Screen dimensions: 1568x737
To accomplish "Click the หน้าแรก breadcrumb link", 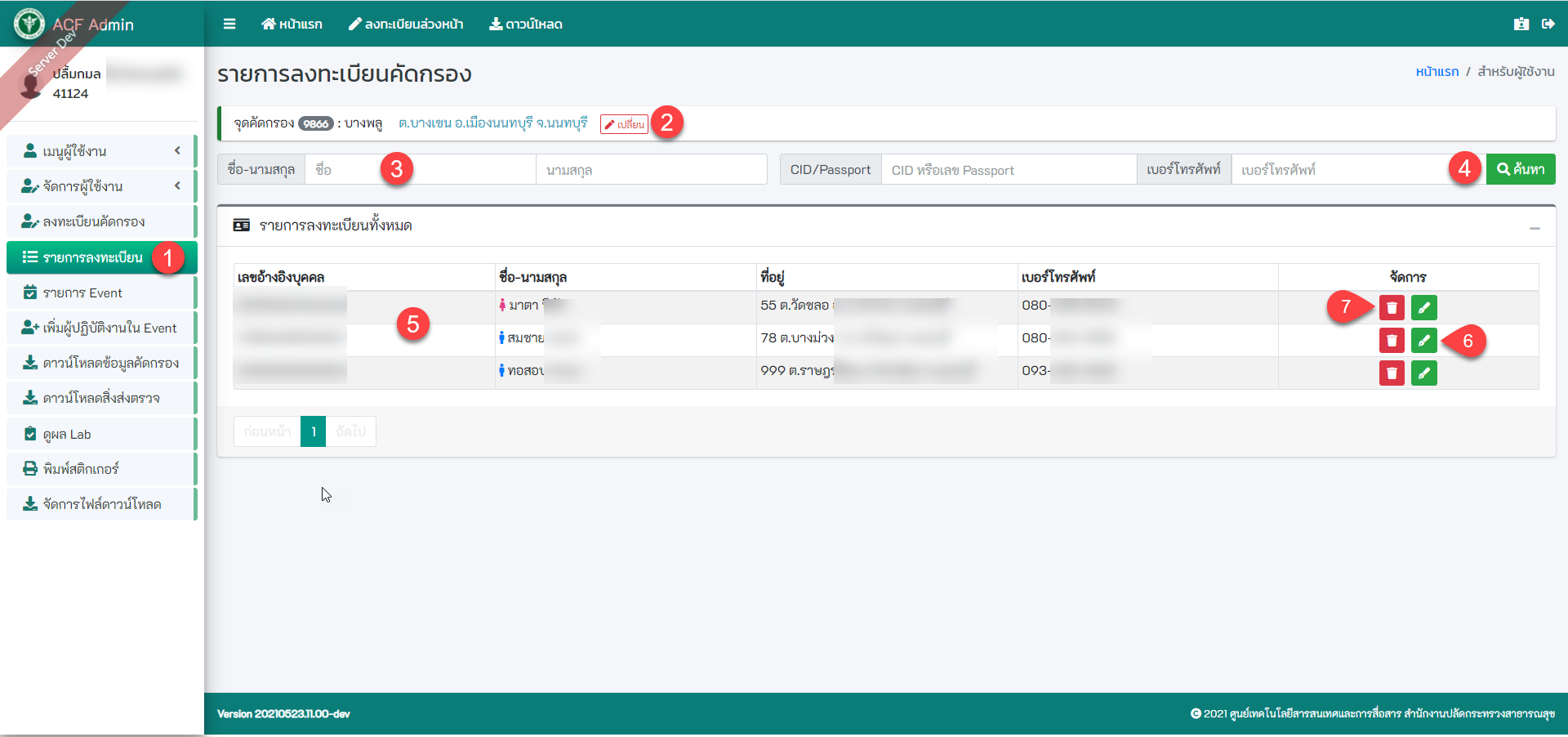I will click(1437, 72).
